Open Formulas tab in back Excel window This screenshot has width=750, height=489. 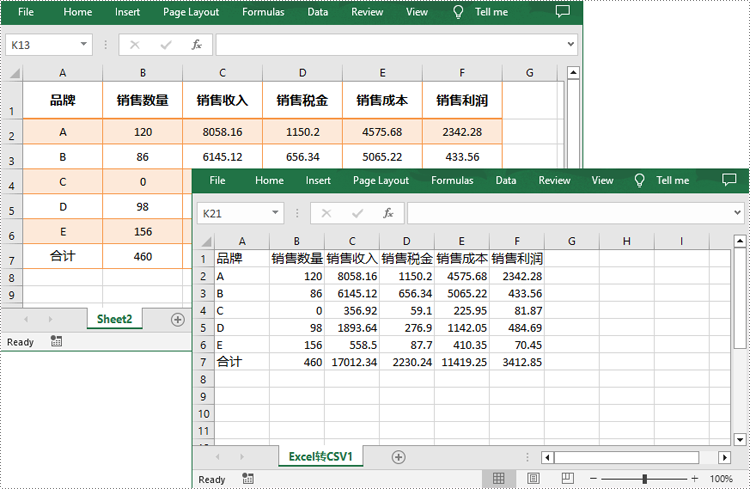click(263, 12)
